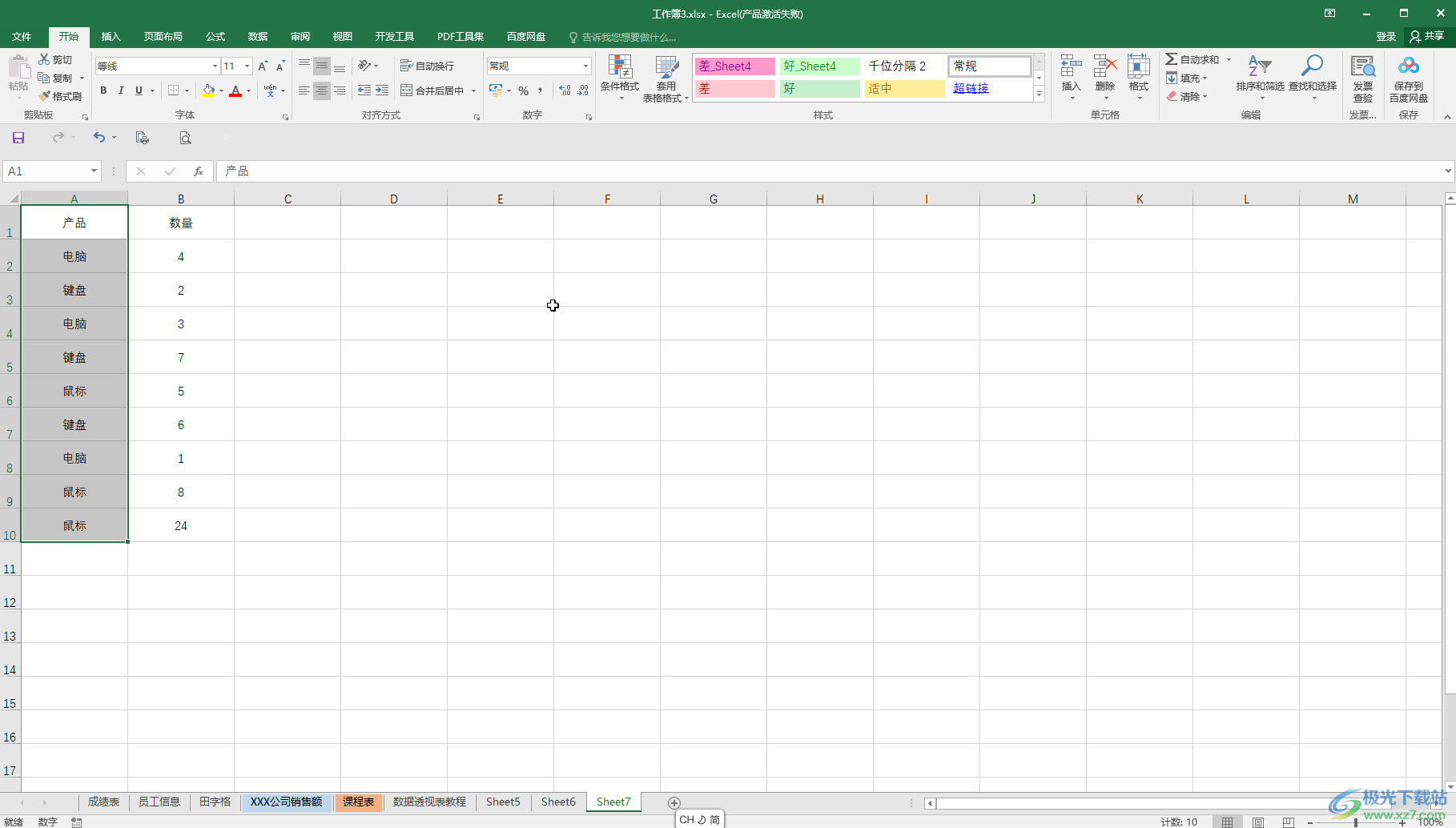
Task: Click the 登录 sign-in button
Action: click(x=1386, y=36)
